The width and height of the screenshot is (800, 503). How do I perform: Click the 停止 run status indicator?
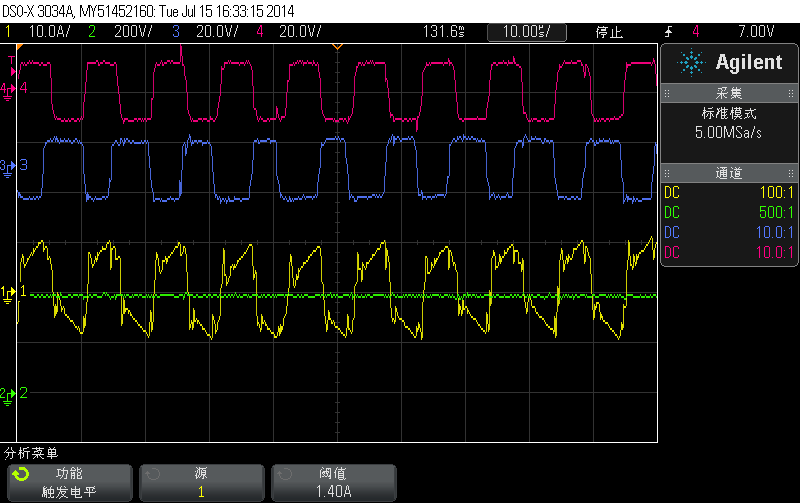click(x=609, y=33)
